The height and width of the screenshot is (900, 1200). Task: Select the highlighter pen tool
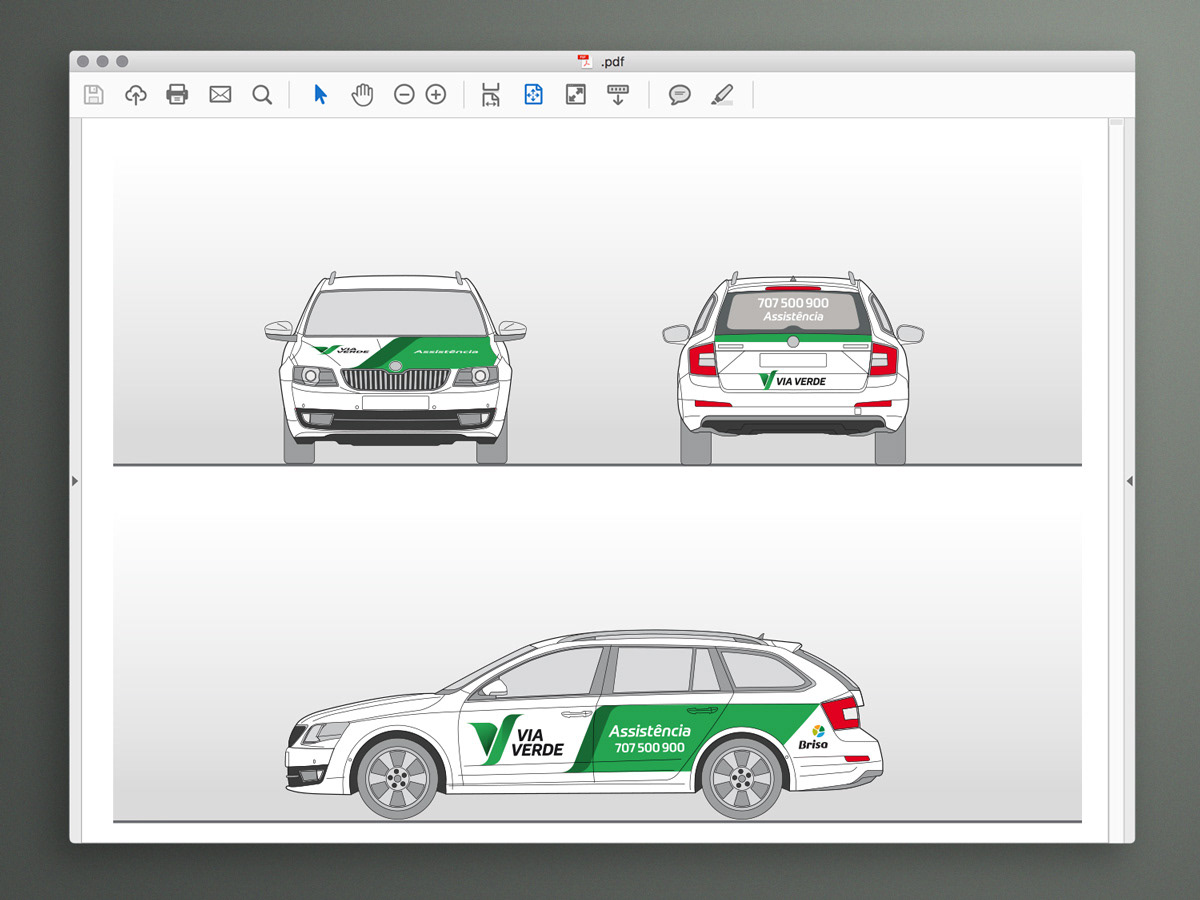click(x=722, y=95)
